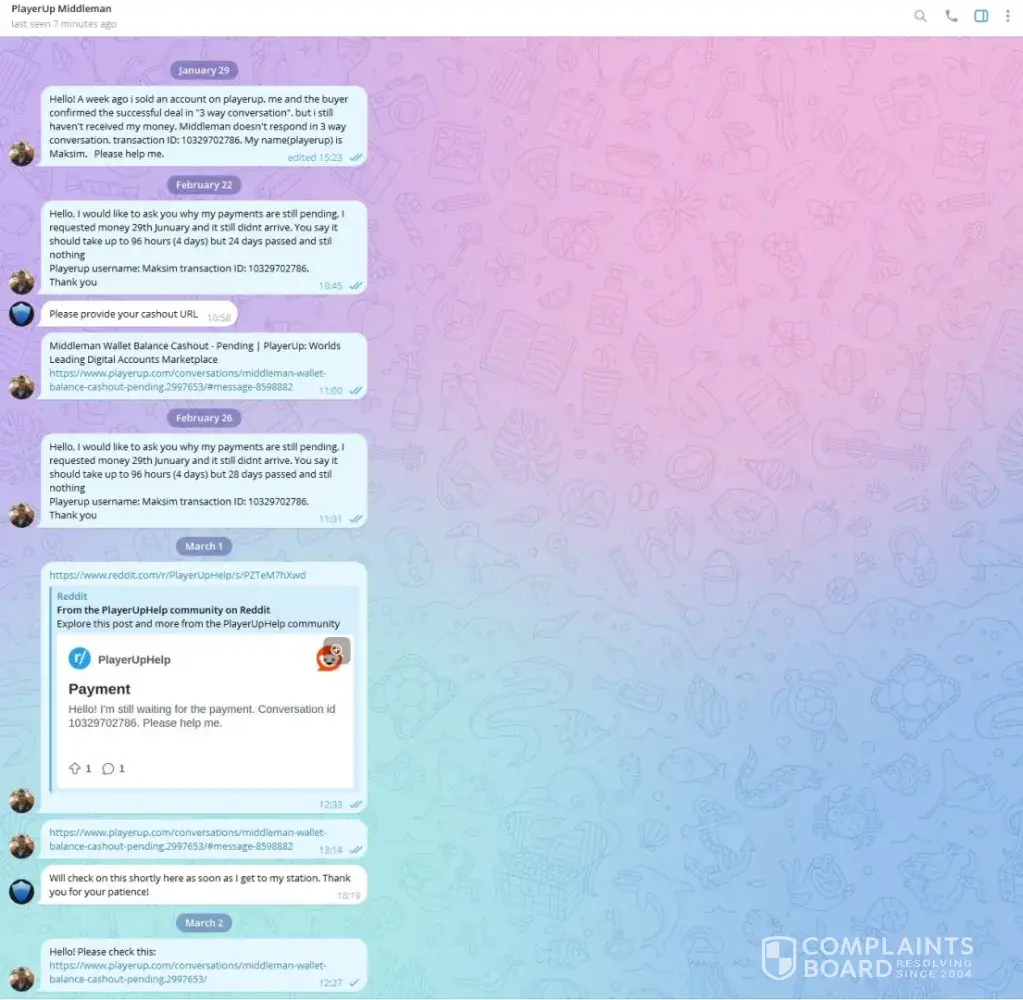Viewport: 1023px width, 1000px height.
Task: Select 'Please provide your cashout URL' message
Action: (x=138, y=314)
